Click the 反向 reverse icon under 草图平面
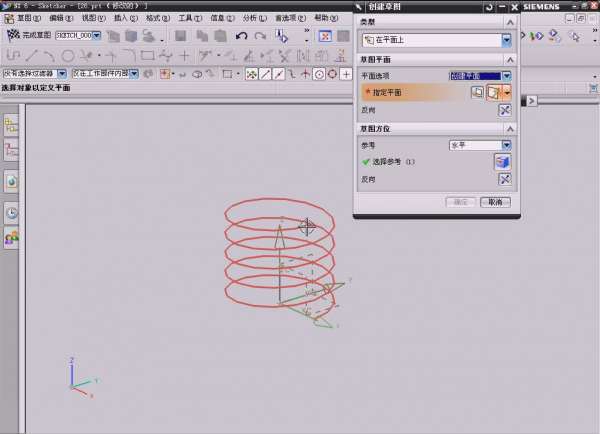 pyautogui.click(x=505, y=110)
